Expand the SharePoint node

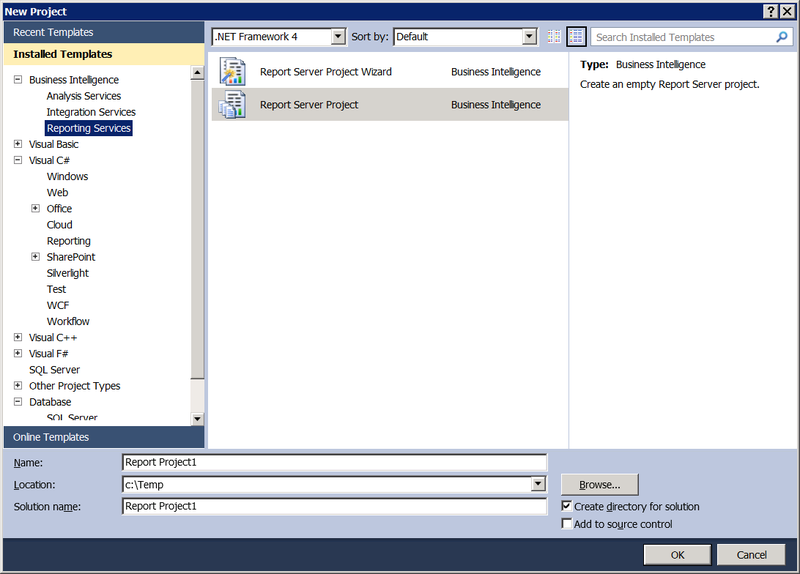tap(35, 257)
